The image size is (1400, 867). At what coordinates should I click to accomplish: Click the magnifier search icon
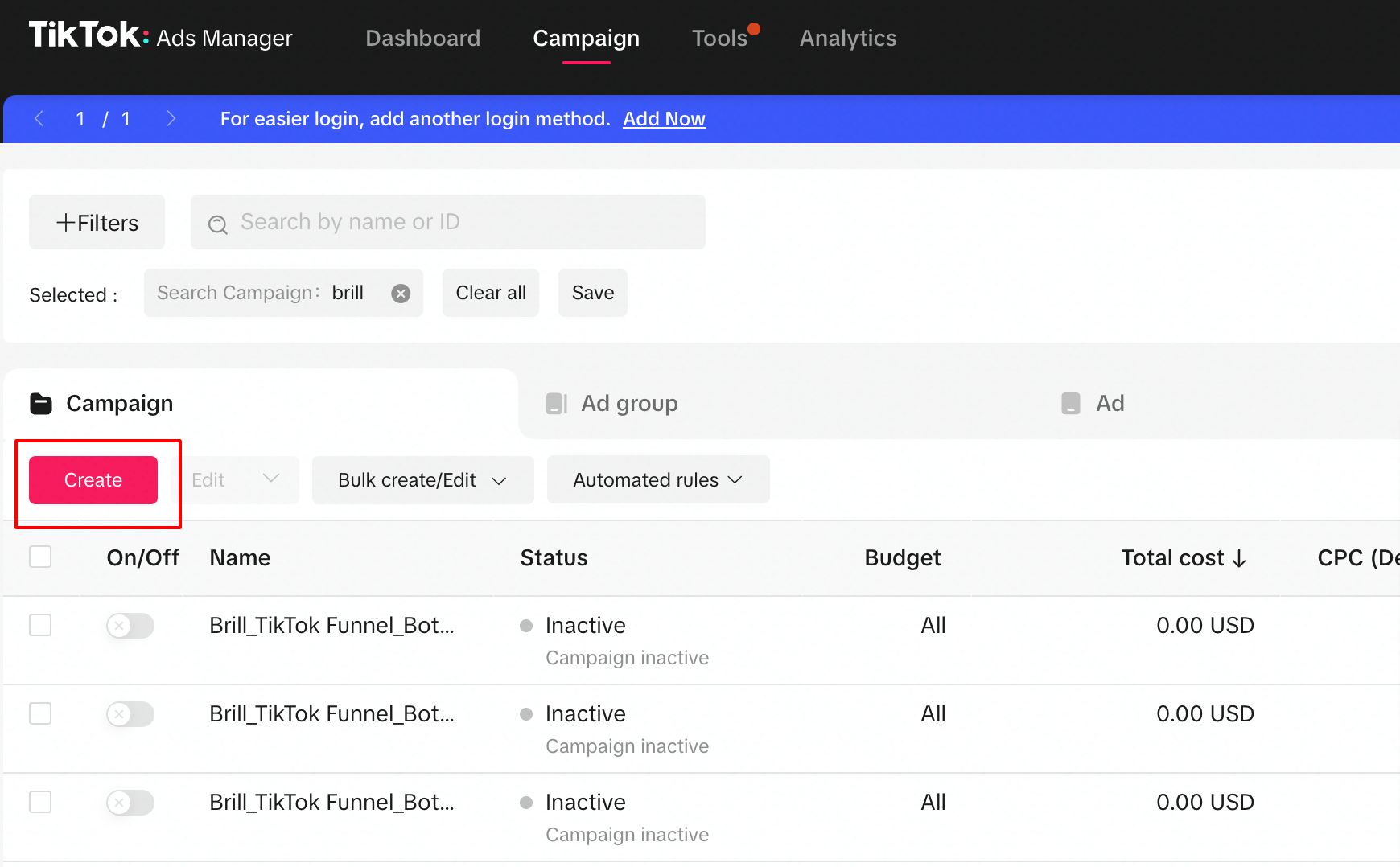(217, 224)
